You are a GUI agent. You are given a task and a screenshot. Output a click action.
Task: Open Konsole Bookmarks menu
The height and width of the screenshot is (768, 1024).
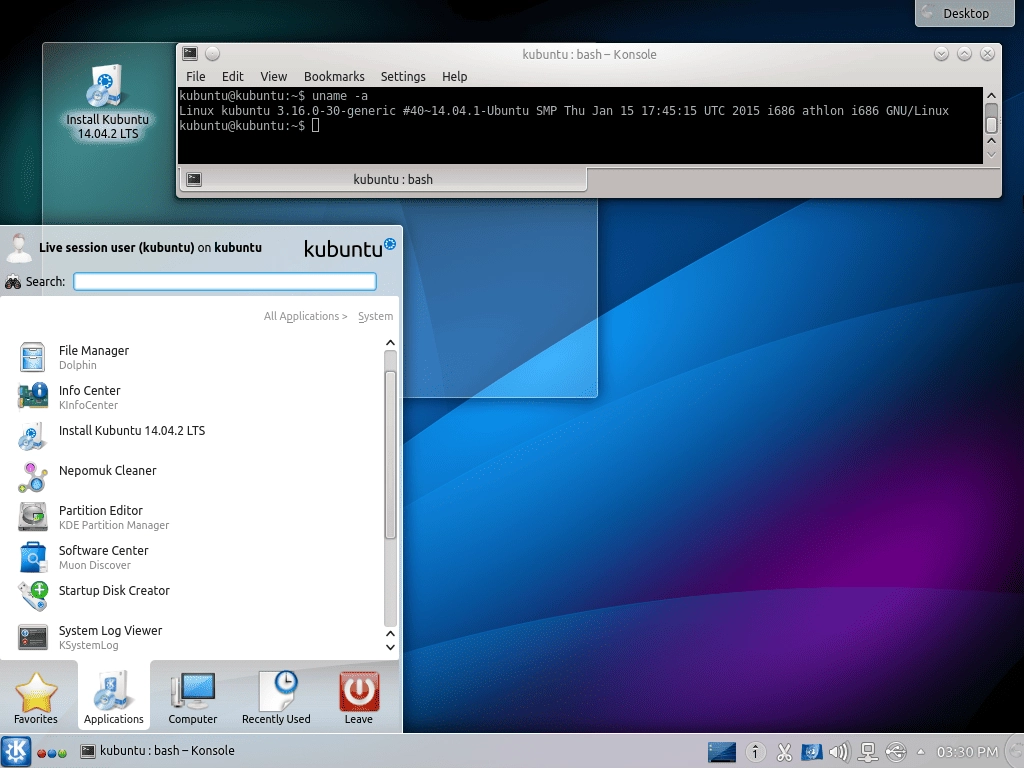coord(334,76)
